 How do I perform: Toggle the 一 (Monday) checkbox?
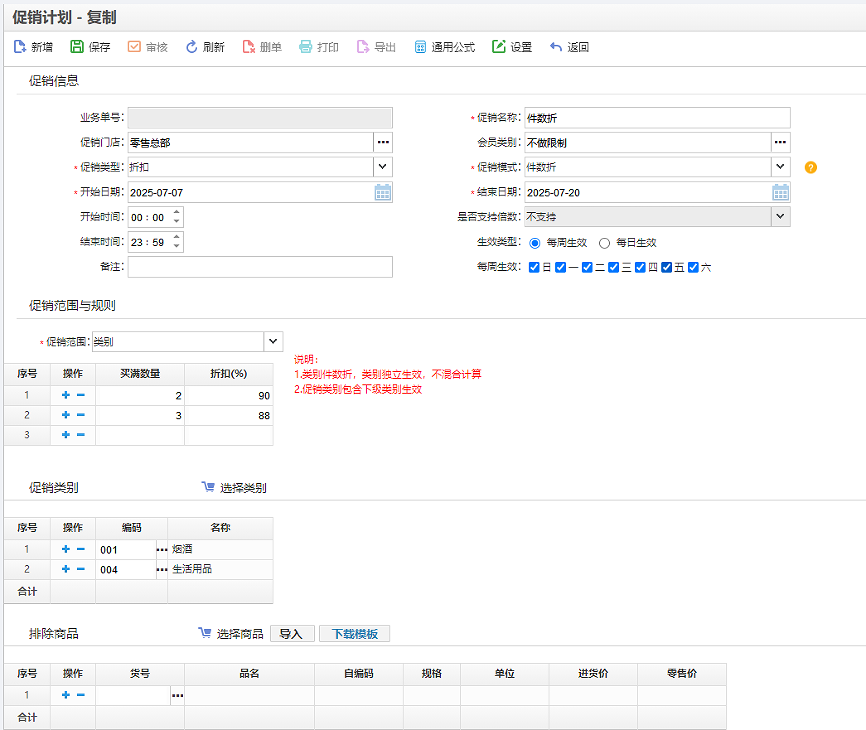pyautogui.click(x=561, y=267)
